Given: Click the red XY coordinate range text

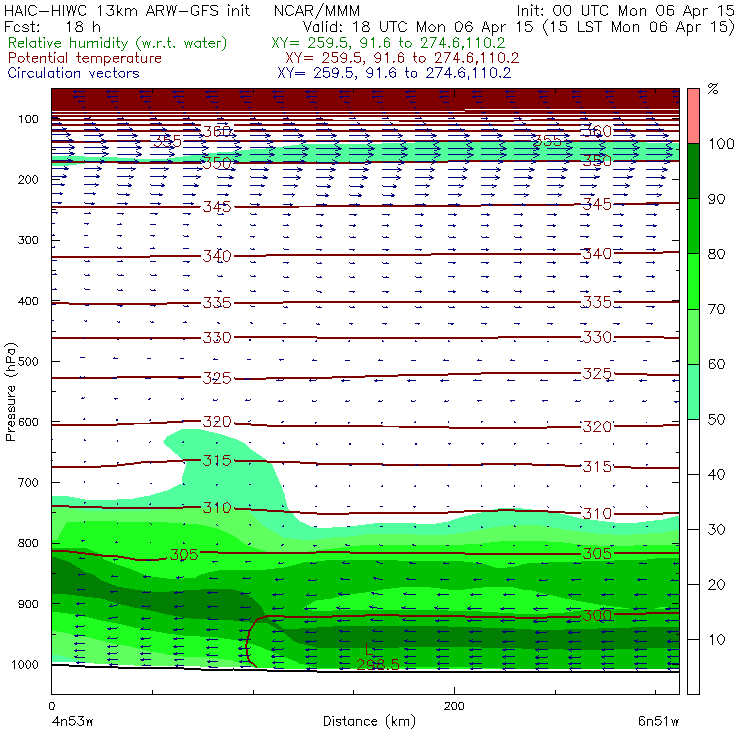Looking at the screenshot, I should pos(402,58).
